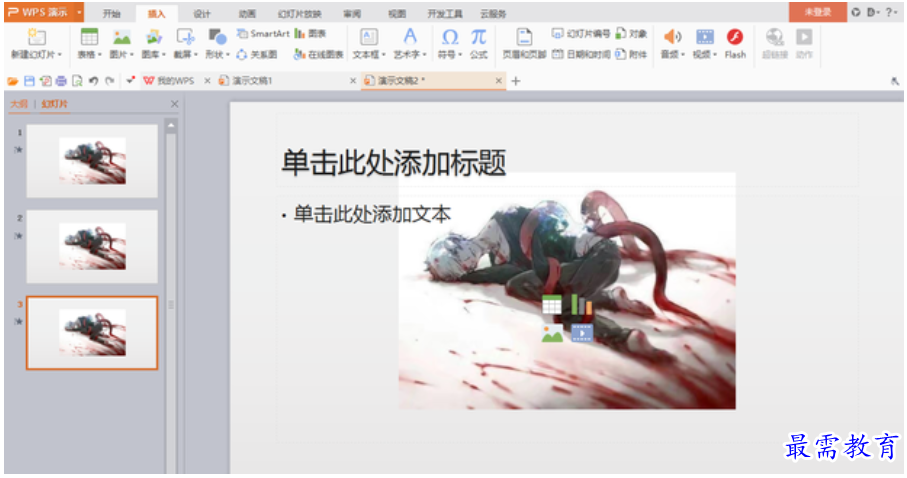Click the insert picture icon in slide placeholder
This screenshot has width=907, height=478.
pyautogui.click(x=552, y=333)
